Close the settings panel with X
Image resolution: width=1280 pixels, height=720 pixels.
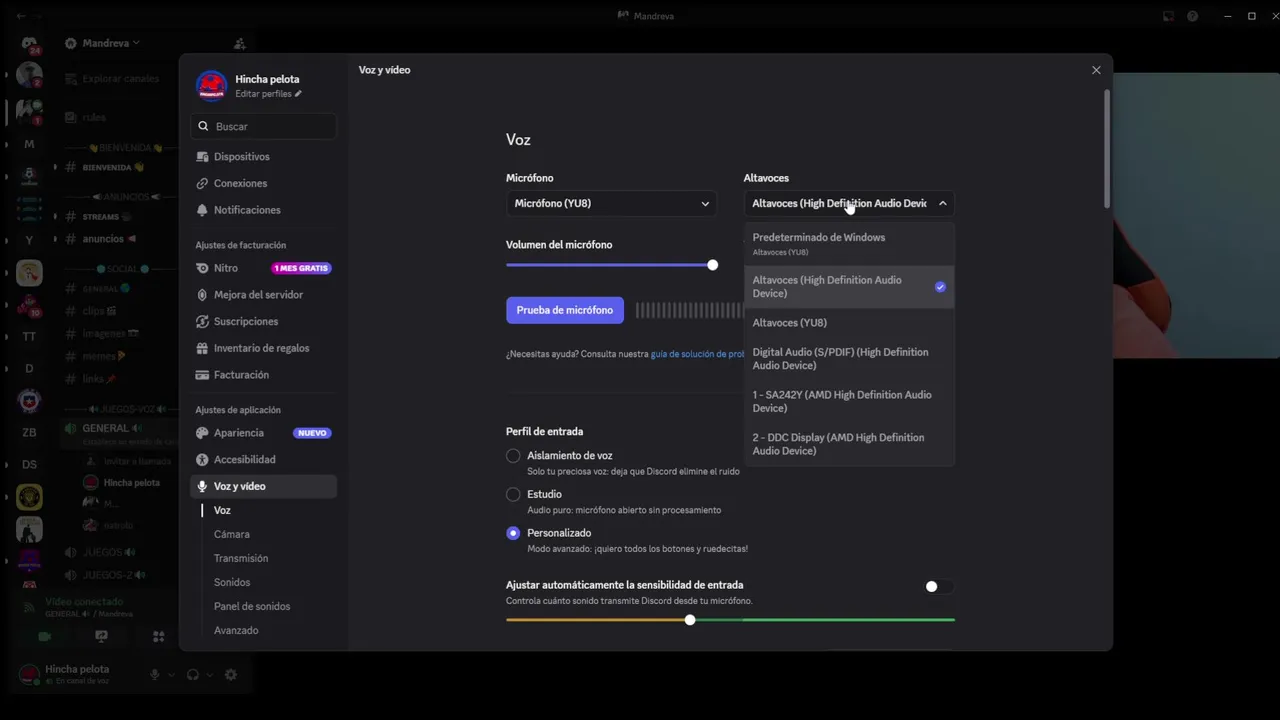[1096, 70]
